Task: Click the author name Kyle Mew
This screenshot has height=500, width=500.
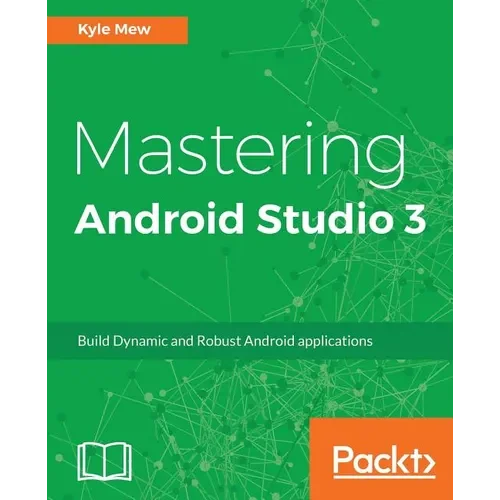Action: [114, 30]
